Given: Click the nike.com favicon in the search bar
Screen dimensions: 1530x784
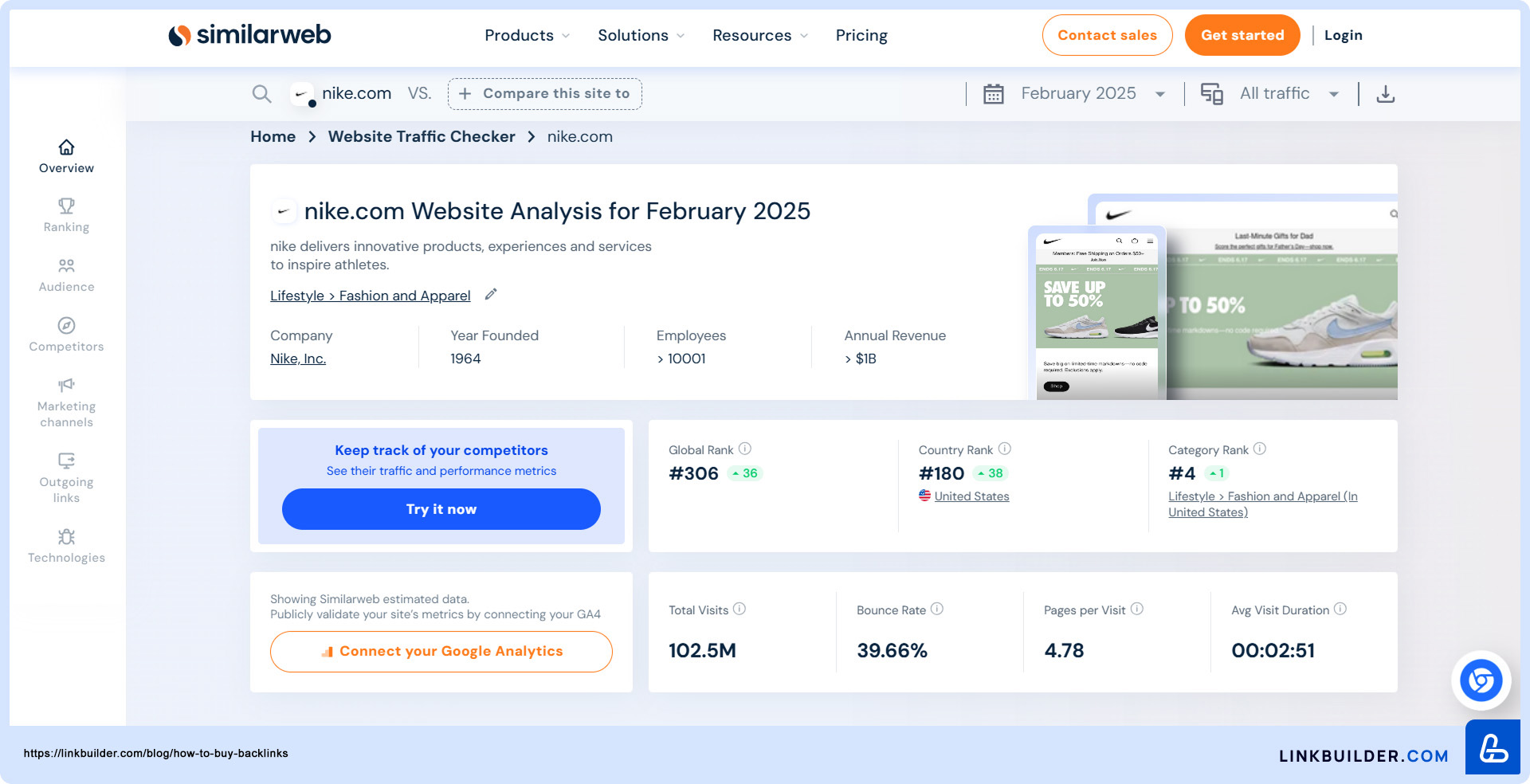Looking at the screenshot, I should tap(301, 94).
